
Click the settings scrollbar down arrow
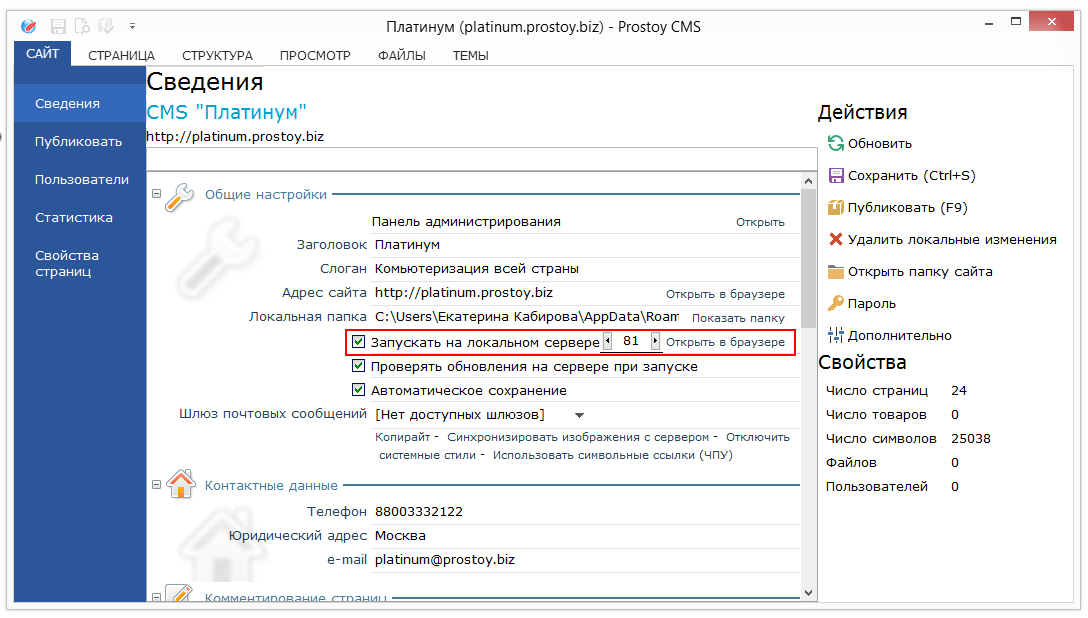click(808, 593)
